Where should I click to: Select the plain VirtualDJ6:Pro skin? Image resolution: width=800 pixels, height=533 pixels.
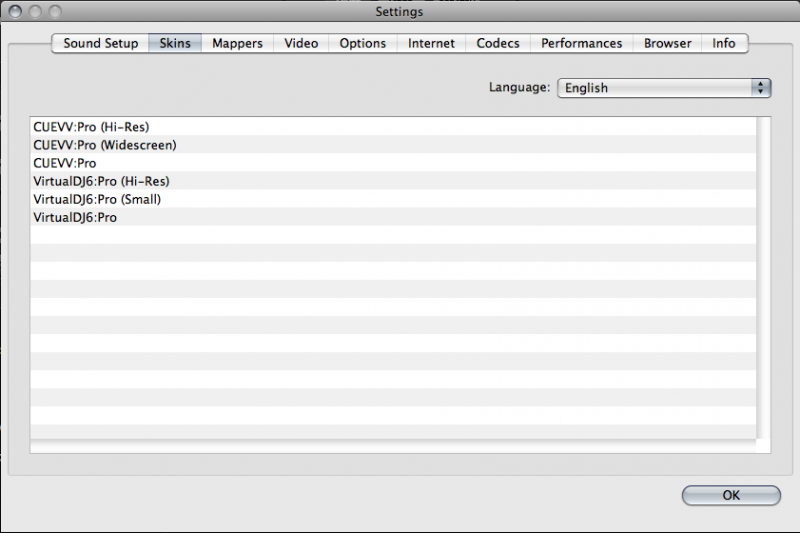75,217
